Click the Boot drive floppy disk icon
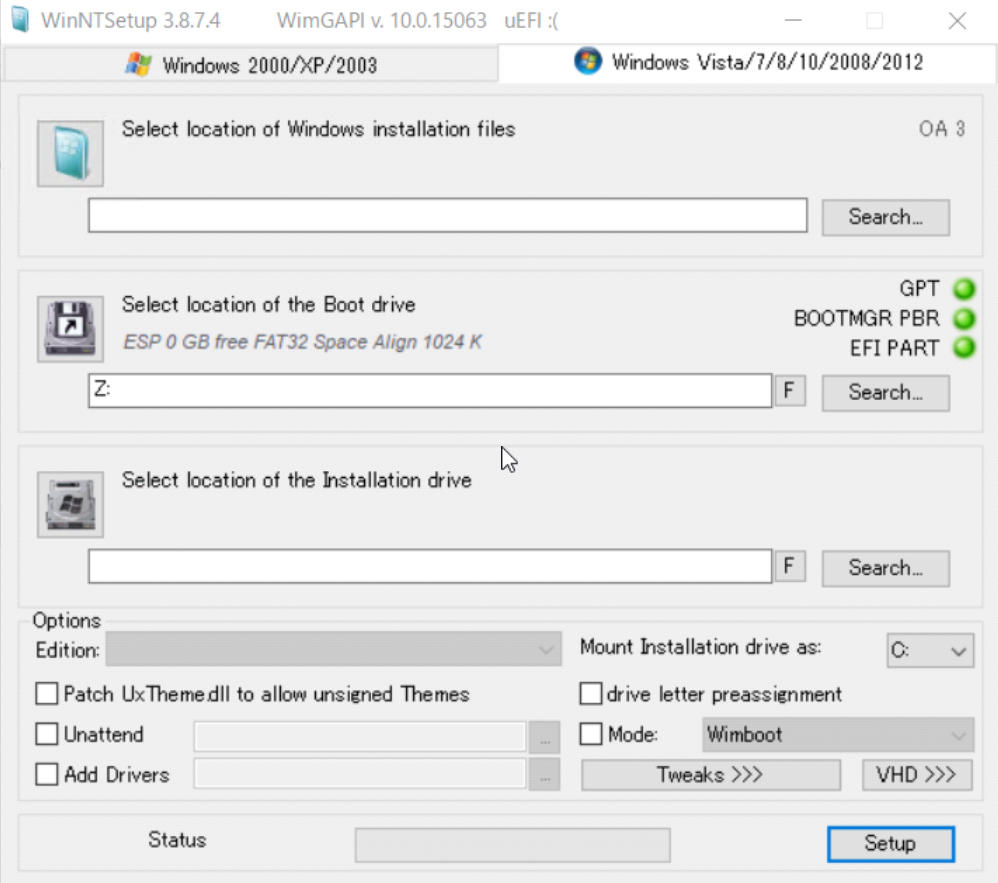This screenshot has width=998, height=883. pyautogui.click(x=70, y=329)
